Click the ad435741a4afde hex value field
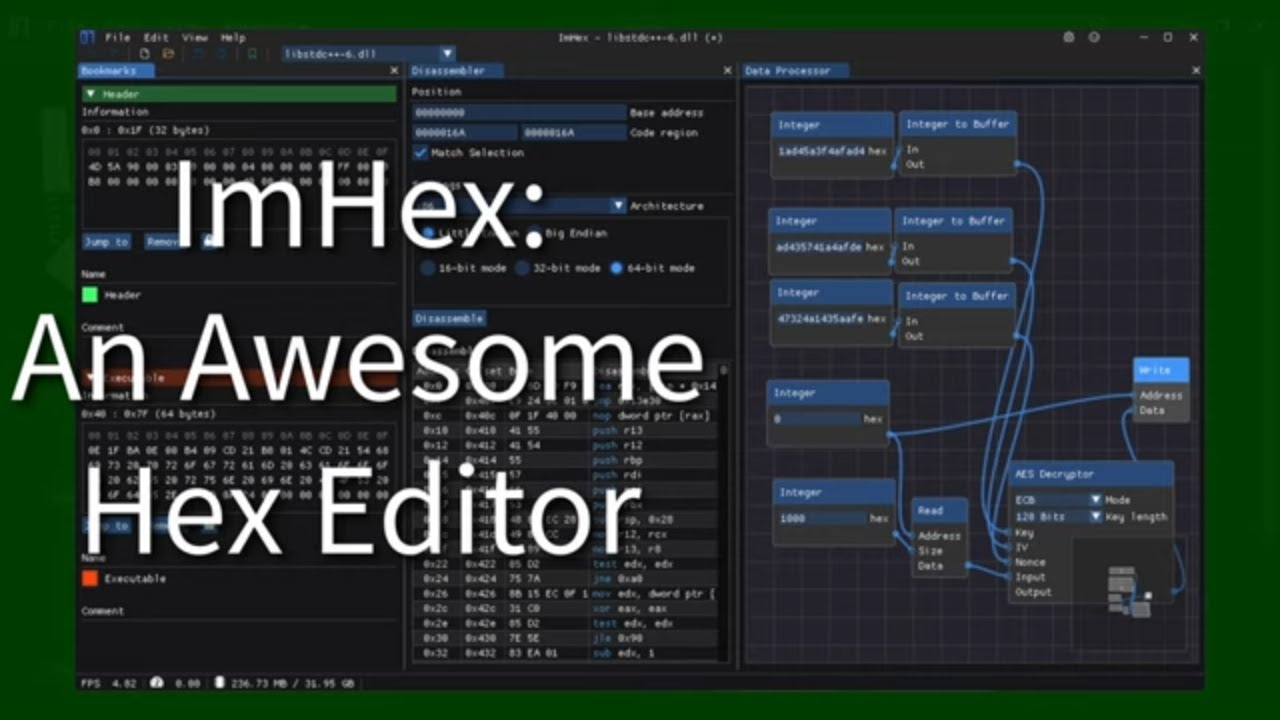 818,246
